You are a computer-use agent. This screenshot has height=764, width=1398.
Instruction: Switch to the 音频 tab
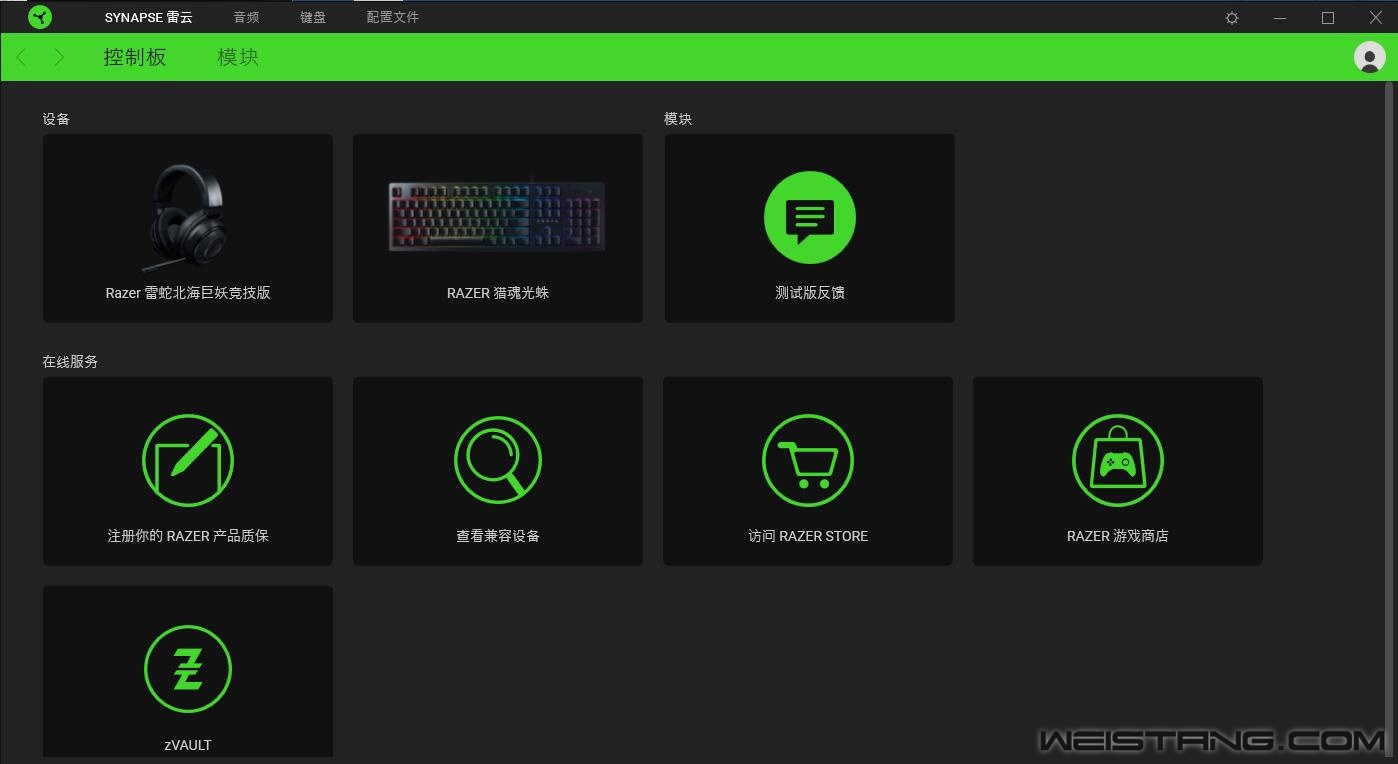[246, 17]
